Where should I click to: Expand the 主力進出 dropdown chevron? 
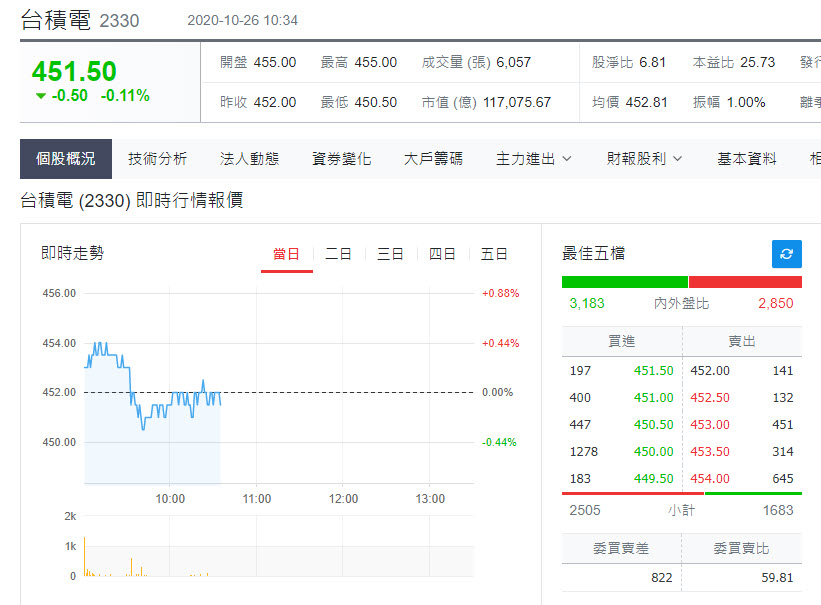point(567,159)
